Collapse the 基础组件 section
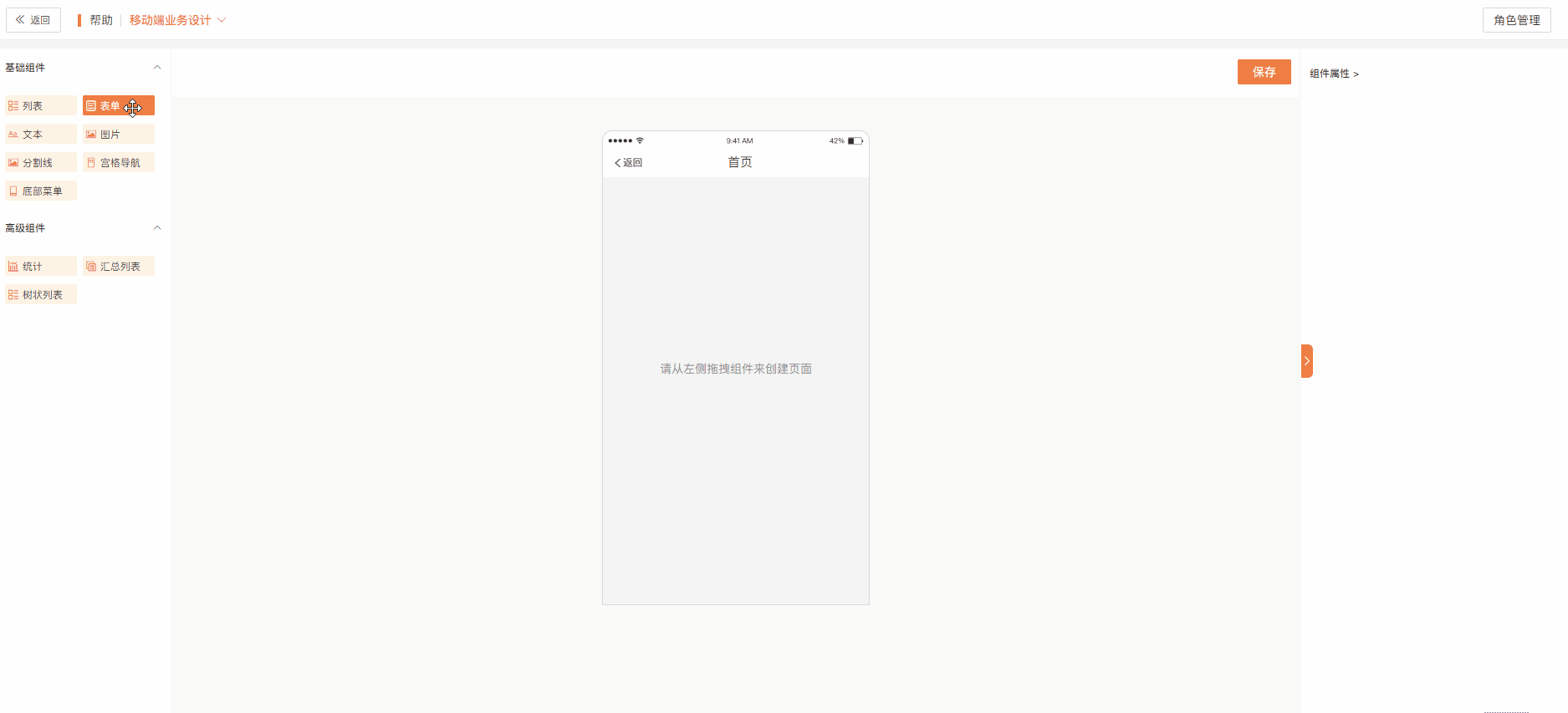 (x=156, y=68)
